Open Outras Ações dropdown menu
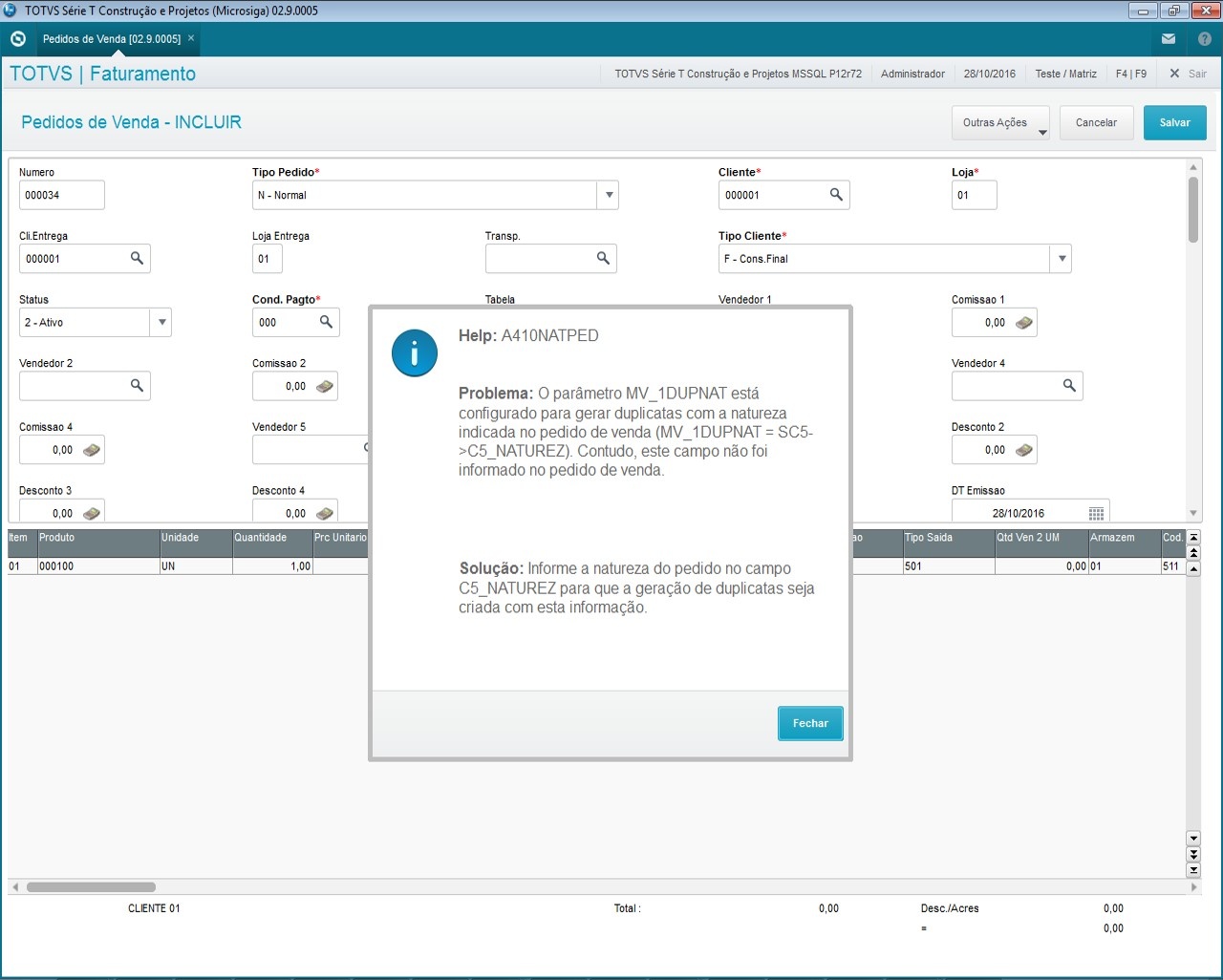 click(x=1000, y=122)
